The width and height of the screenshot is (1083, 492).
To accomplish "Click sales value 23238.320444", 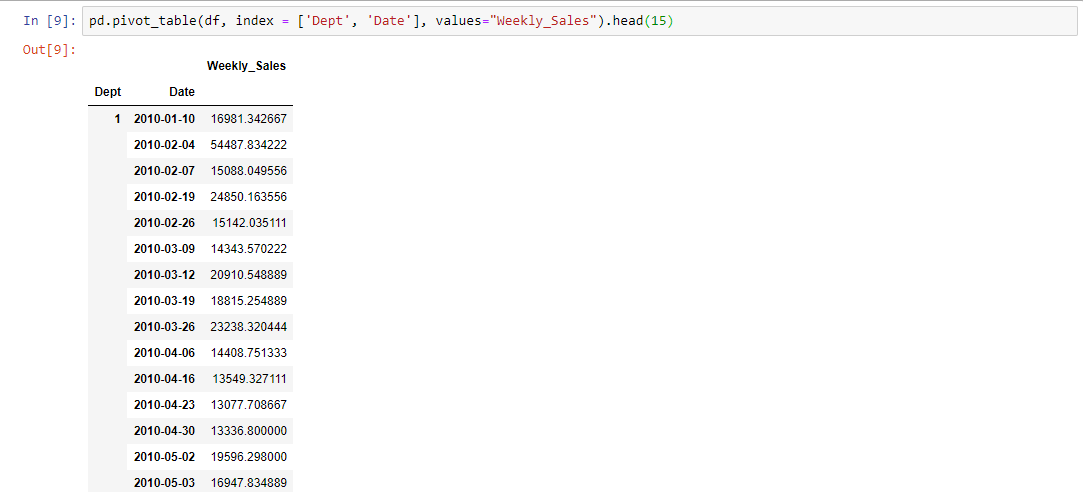I will [x=249, y=327].
